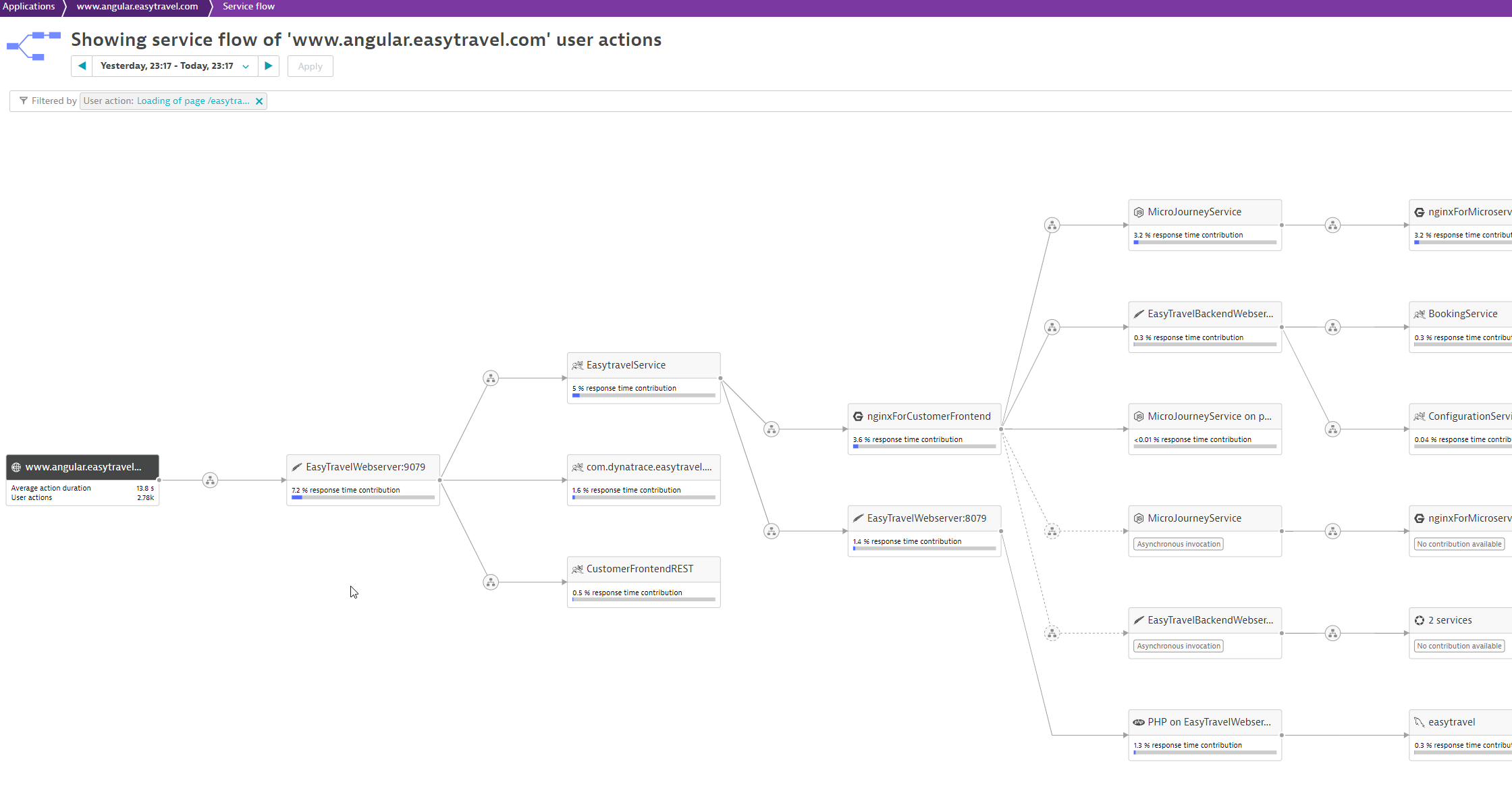Viewport: 1512px width, 799px height.
Task: Select the EasyTravelWebserver:9079 service node
Action: [365, 467]
